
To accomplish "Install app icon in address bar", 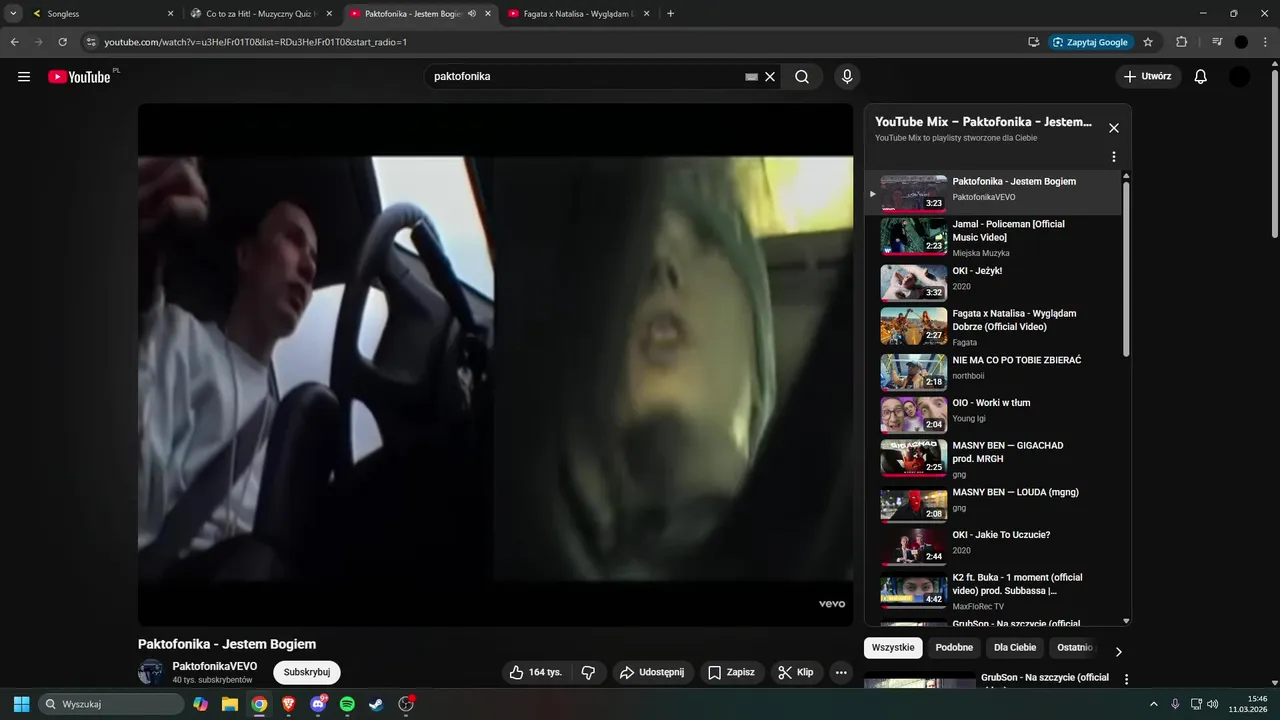I will (1034, 42).
